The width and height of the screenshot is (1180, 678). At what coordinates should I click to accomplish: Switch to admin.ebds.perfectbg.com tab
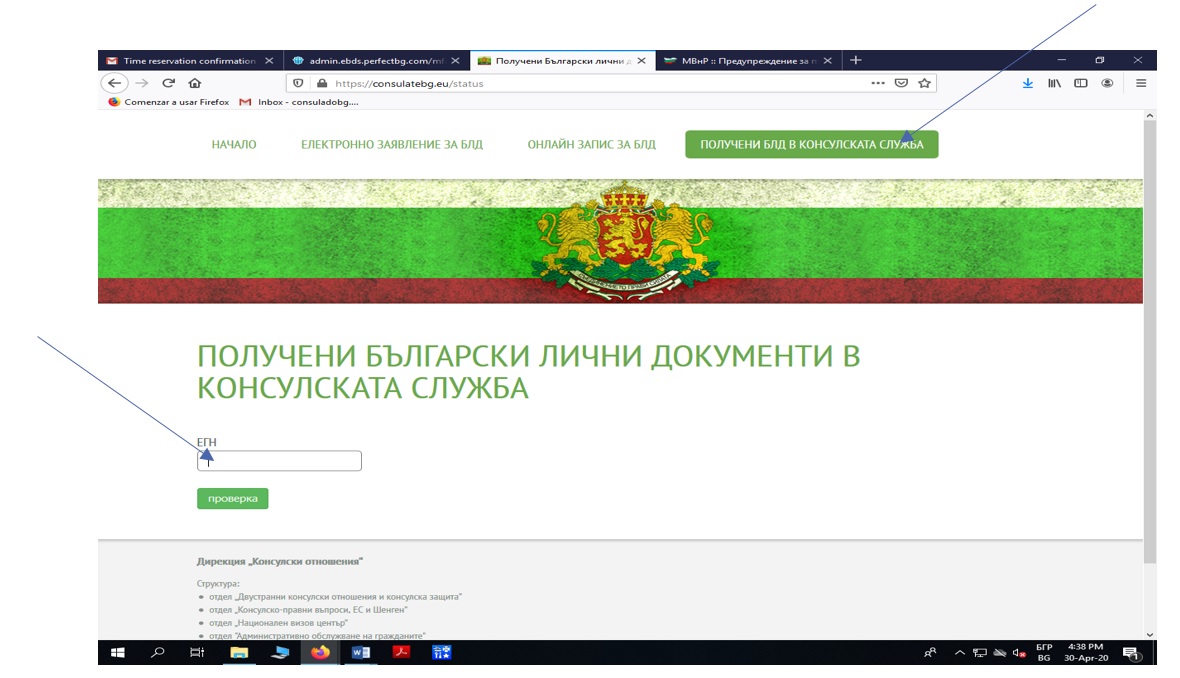(376, 61)
